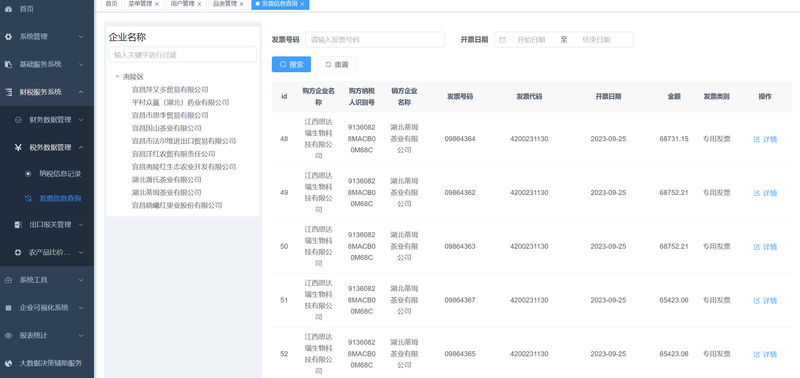
Task: Expand the 农产品比价 submenu chevron
Action: [x=81, y=252]
